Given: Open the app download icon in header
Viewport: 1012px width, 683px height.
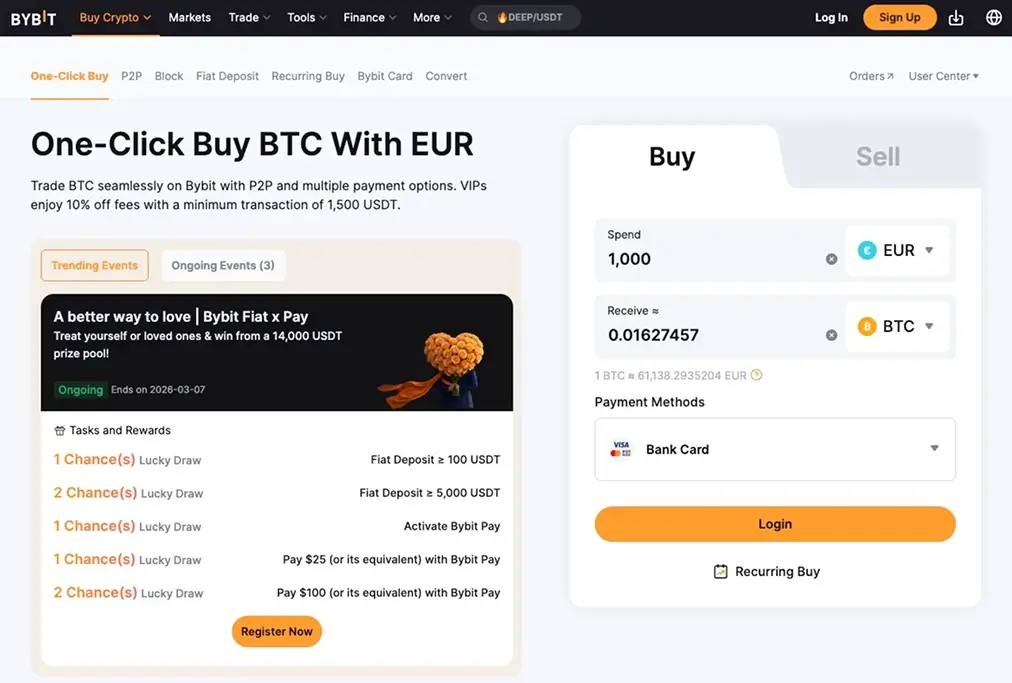Looking at the screenshot, I should 955,17.
